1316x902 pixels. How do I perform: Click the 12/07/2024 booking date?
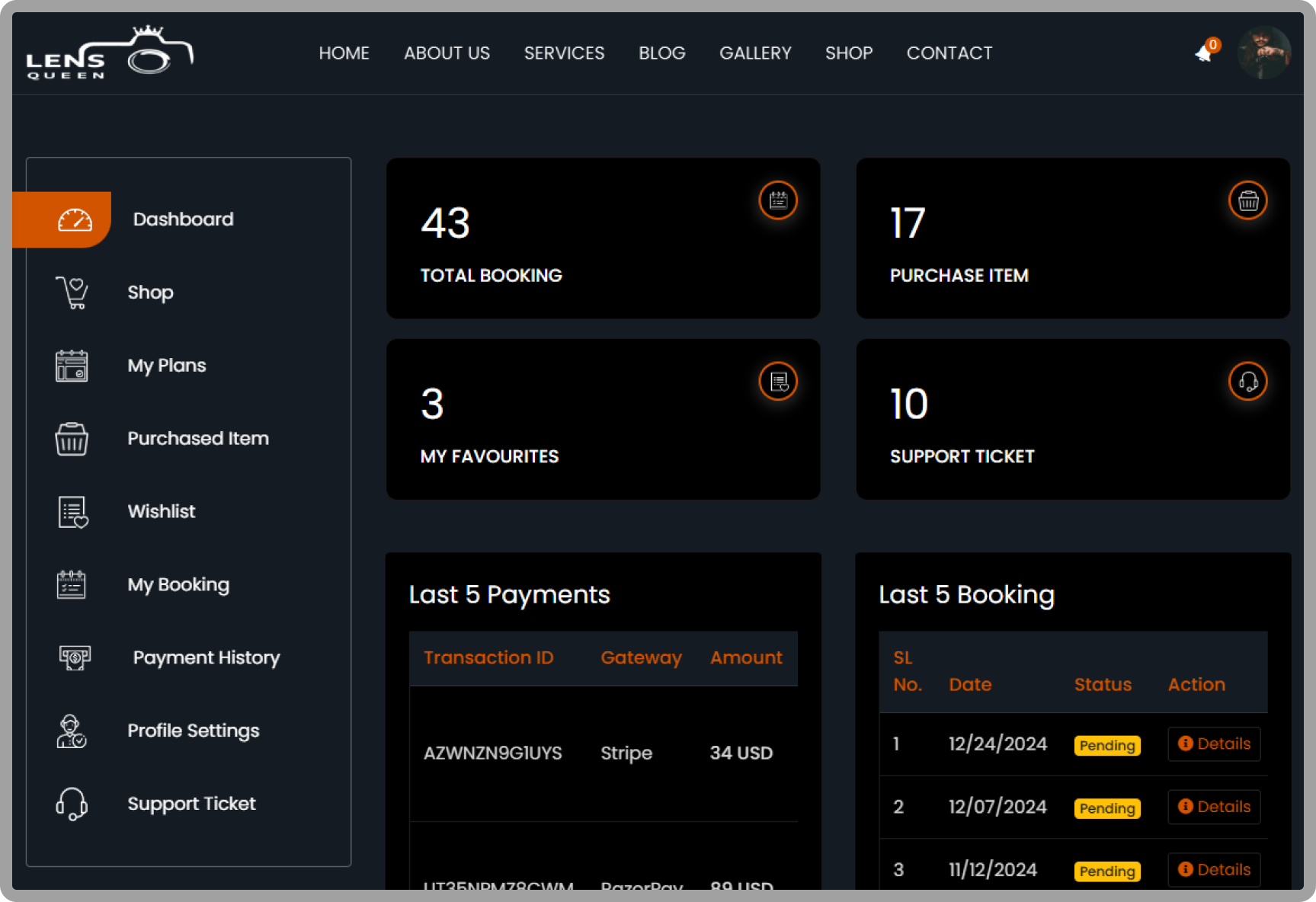point(997,807)
